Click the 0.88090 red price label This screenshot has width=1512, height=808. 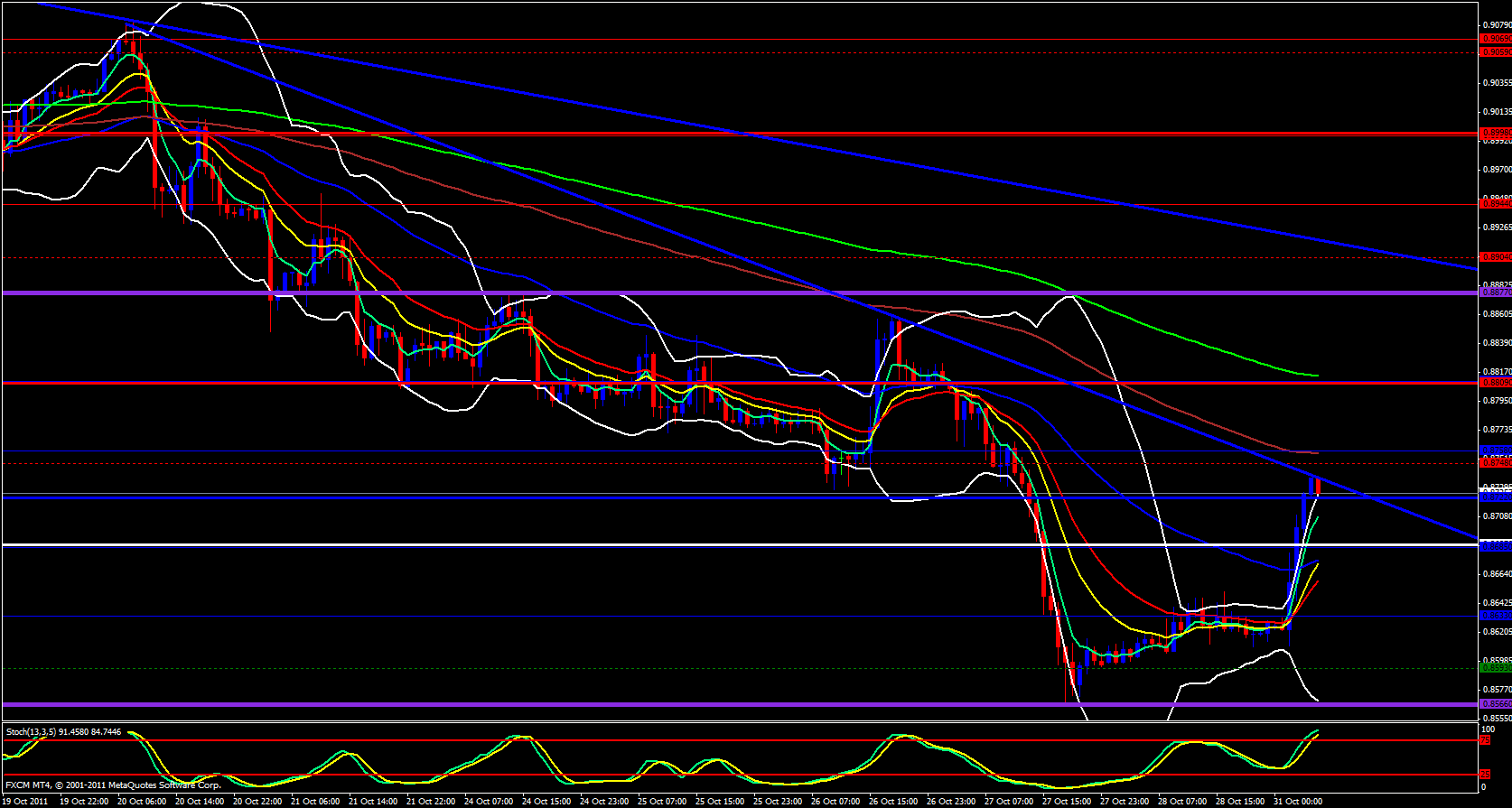click(x=1496, y=383)
